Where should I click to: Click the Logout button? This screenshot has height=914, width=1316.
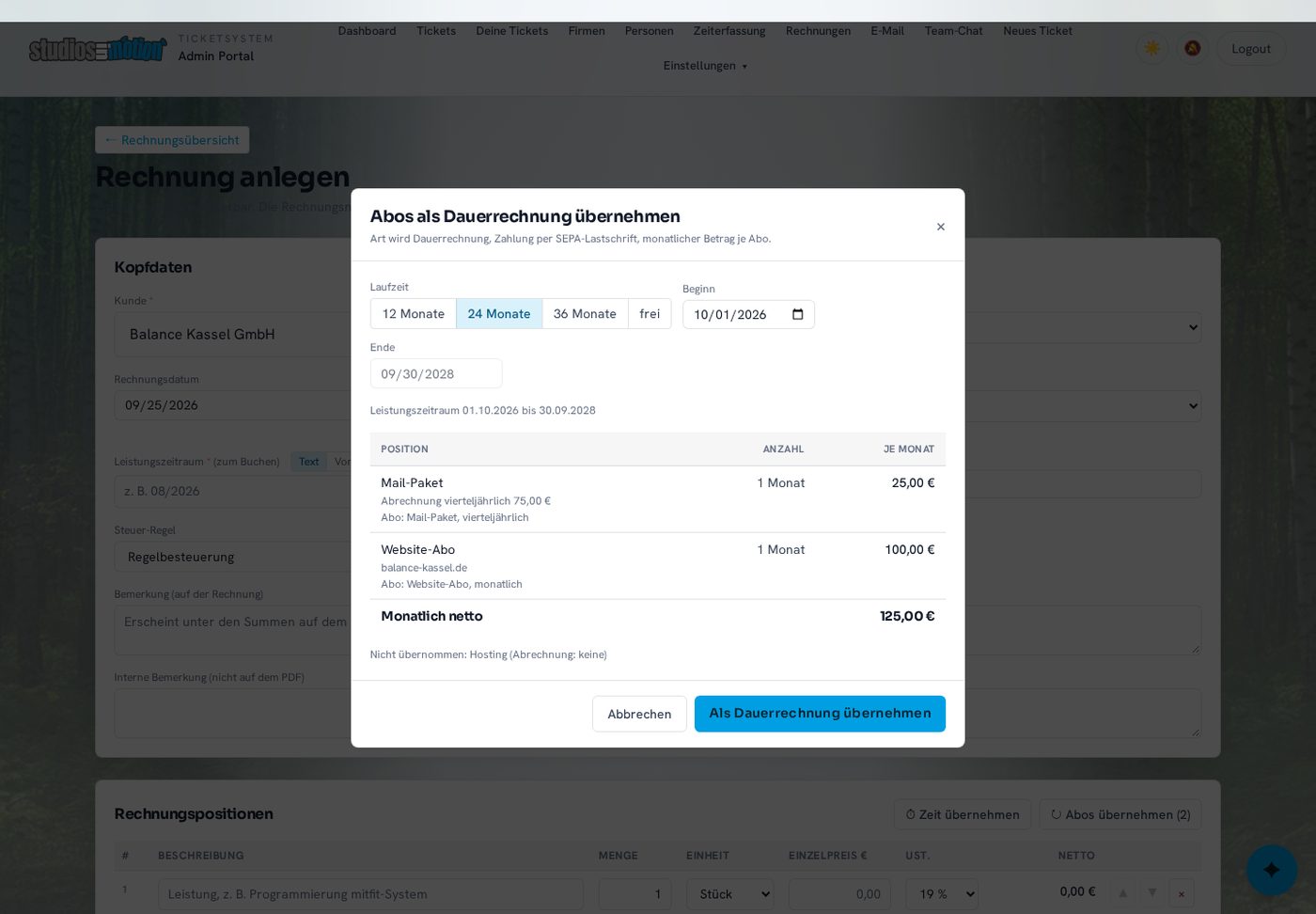1251,49
